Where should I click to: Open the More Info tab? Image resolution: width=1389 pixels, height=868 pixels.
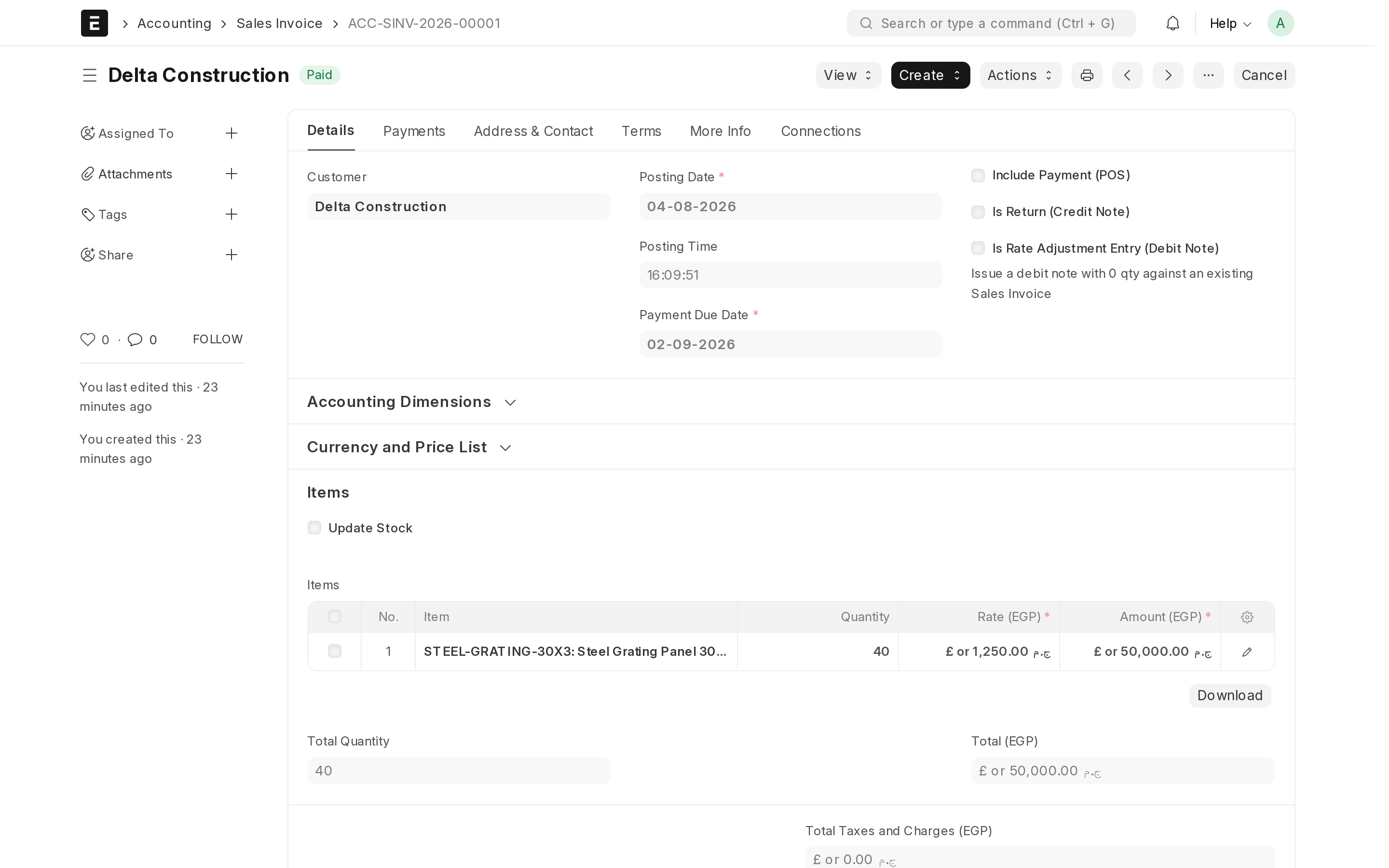[720, 131]
